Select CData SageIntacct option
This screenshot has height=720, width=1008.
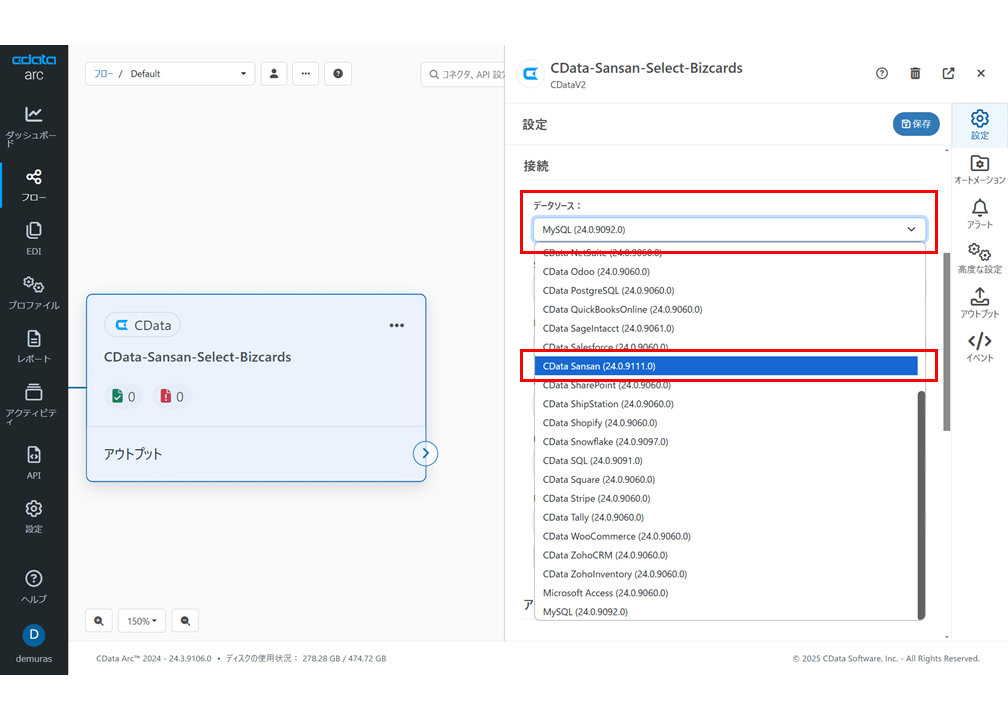(726, 328)
